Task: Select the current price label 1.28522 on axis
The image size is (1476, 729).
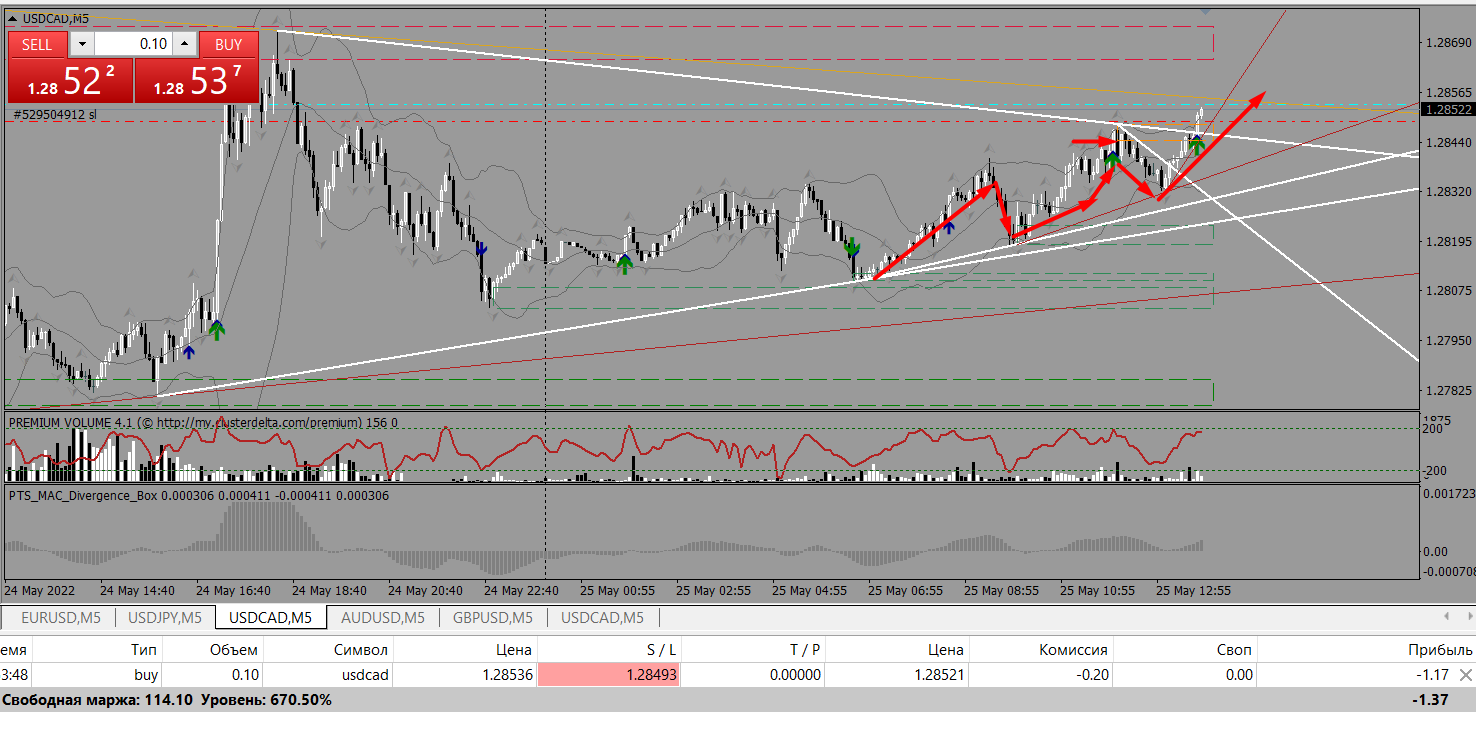Action: (1447, 109)
